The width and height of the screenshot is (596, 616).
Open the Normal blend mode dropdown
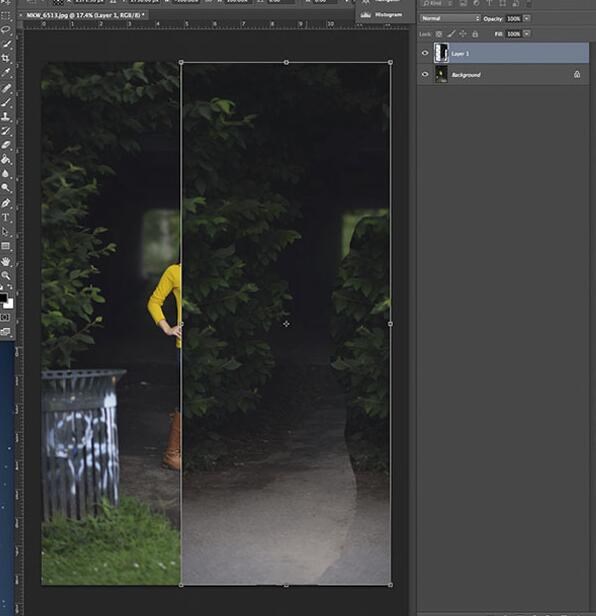tap(450, 18)
